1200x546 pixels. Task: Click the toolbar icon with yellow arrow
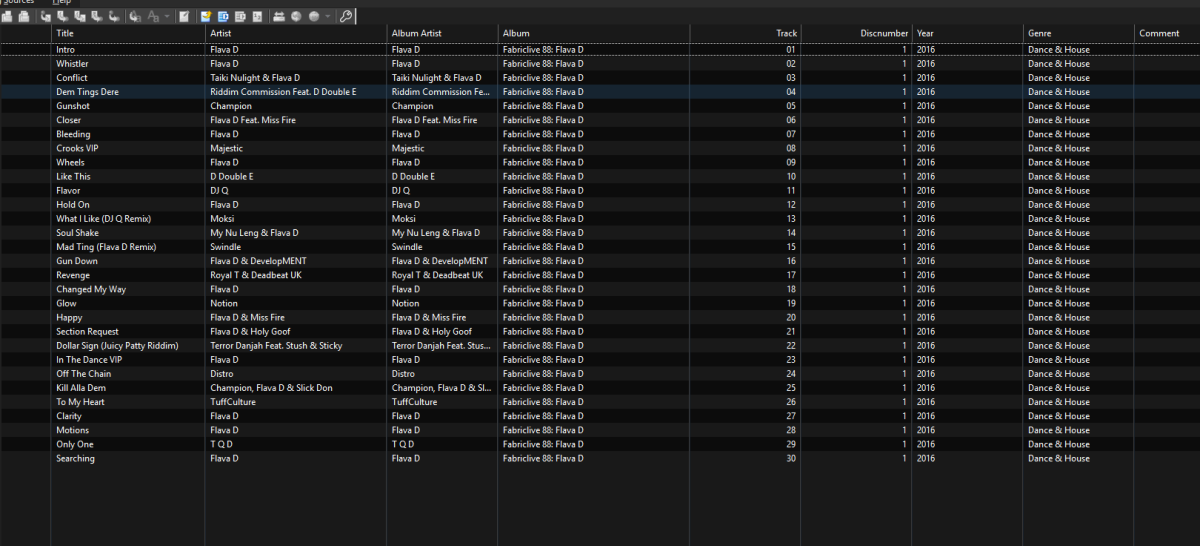pyautogui.click(x=206, y=16)
